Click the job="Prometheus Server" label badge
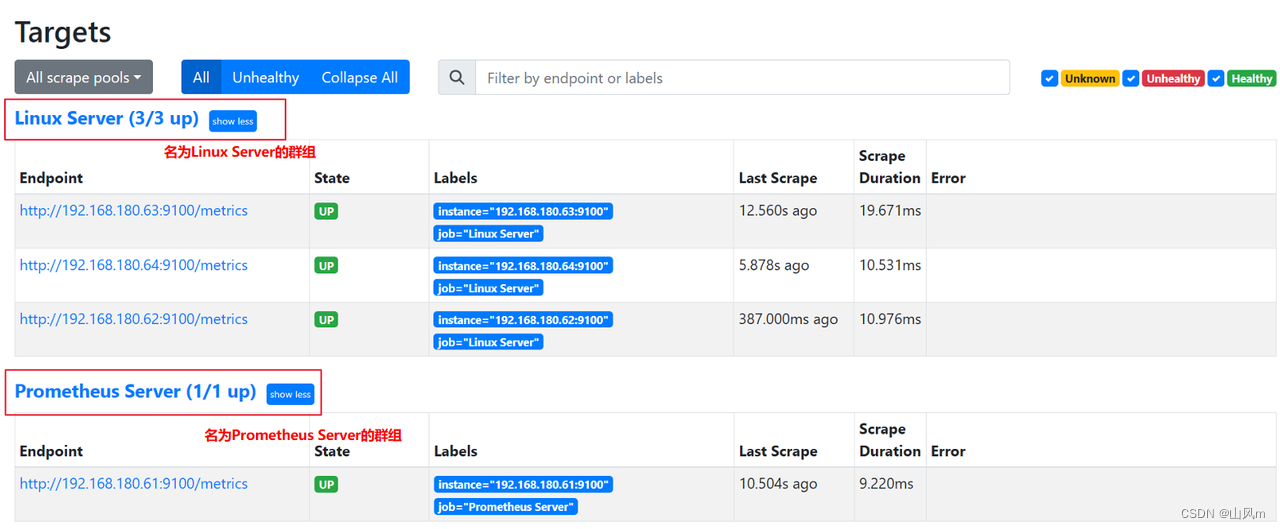The width and height of the screenshot is (1280, 529). pos(506,506)
